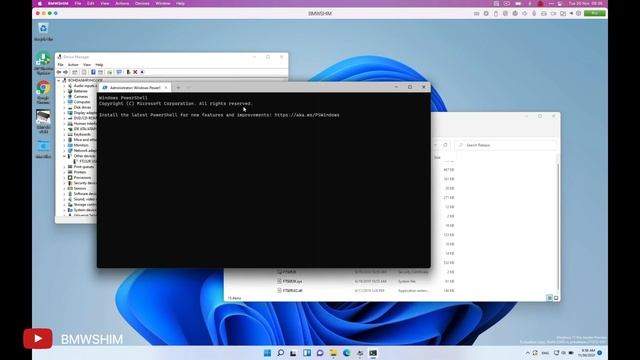640x360 pixels.
Task: Collapse Other devices node in Device Manager
Action: 64,156
